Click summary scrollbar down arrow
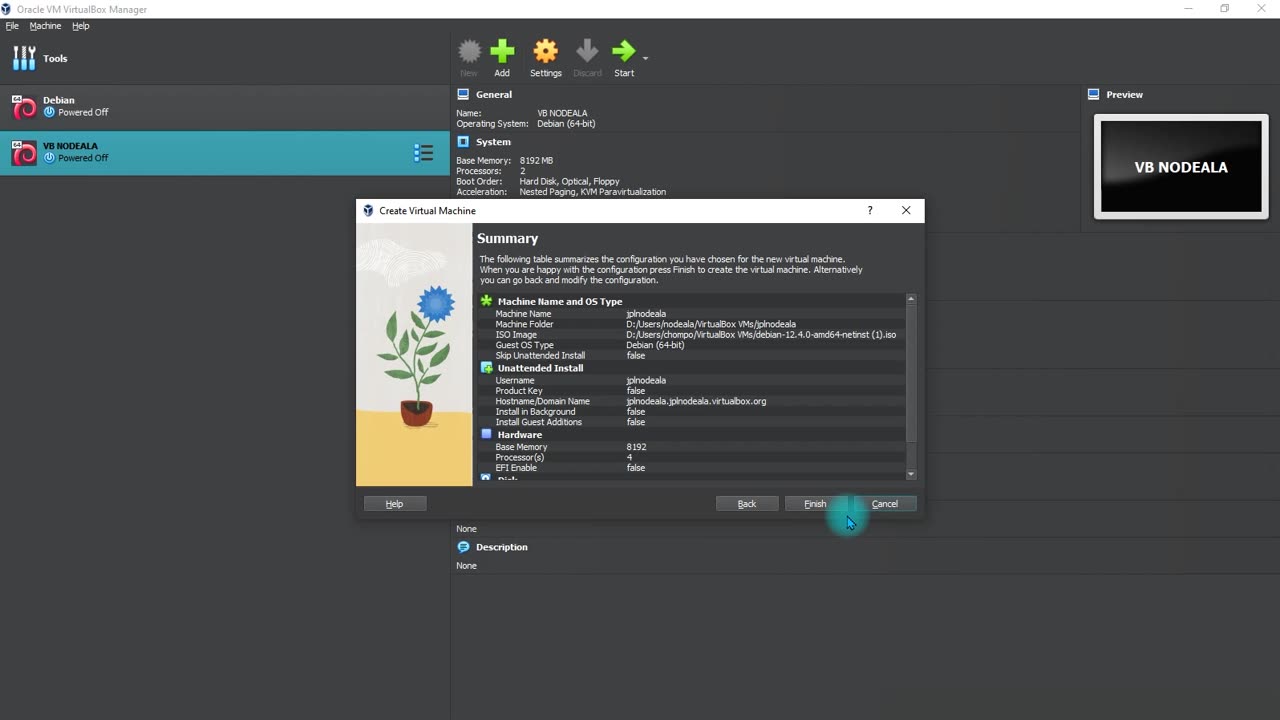The height and width of the screenshot is (720, 1280). pyautogui.click(x=911, y=474)
